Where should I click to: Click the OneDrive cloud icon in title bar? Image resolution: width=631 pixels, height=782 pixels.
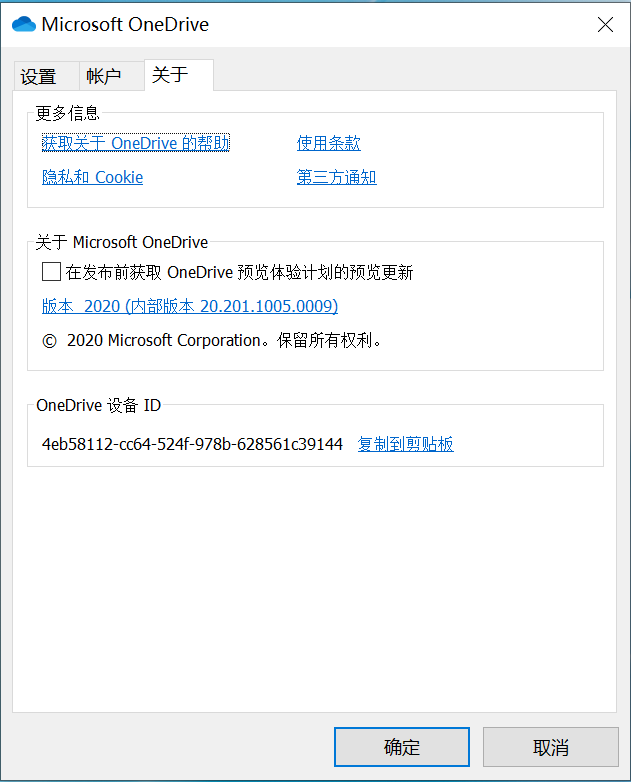23,24
